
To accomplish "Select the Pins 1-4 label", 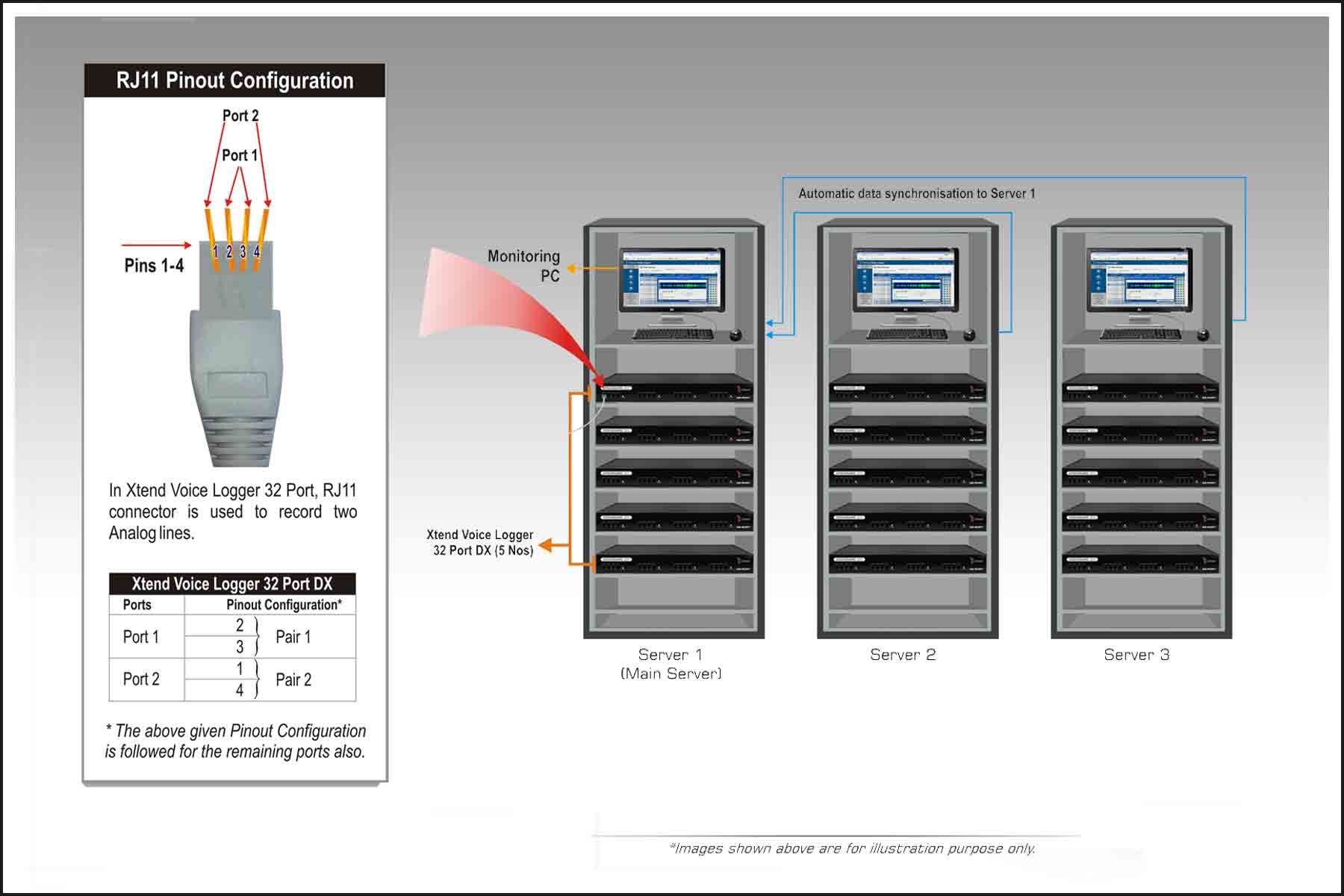I will 154,265.
